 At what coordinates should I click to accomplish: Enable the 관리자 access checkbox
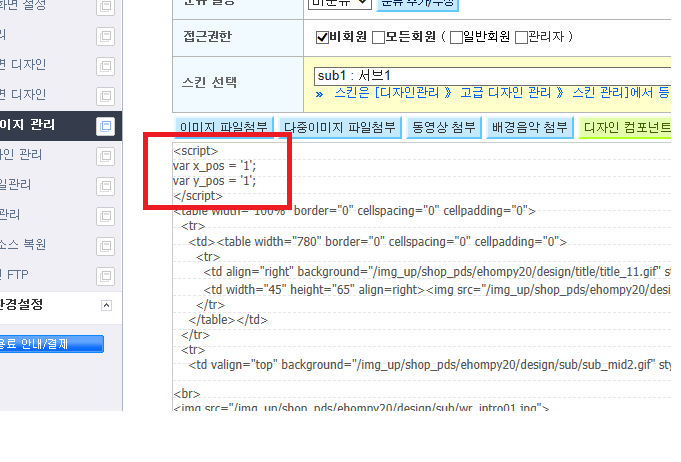click(521, 38)
